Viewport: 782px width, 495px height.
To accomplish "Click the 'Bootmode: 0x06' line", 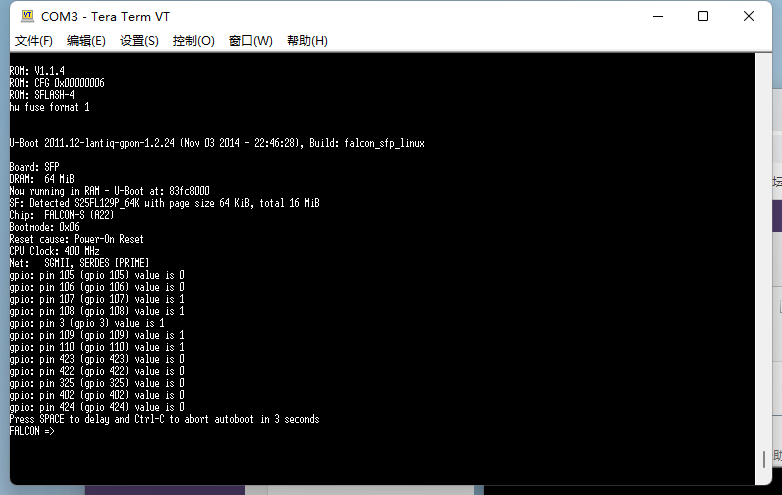I will pos(44,227).
